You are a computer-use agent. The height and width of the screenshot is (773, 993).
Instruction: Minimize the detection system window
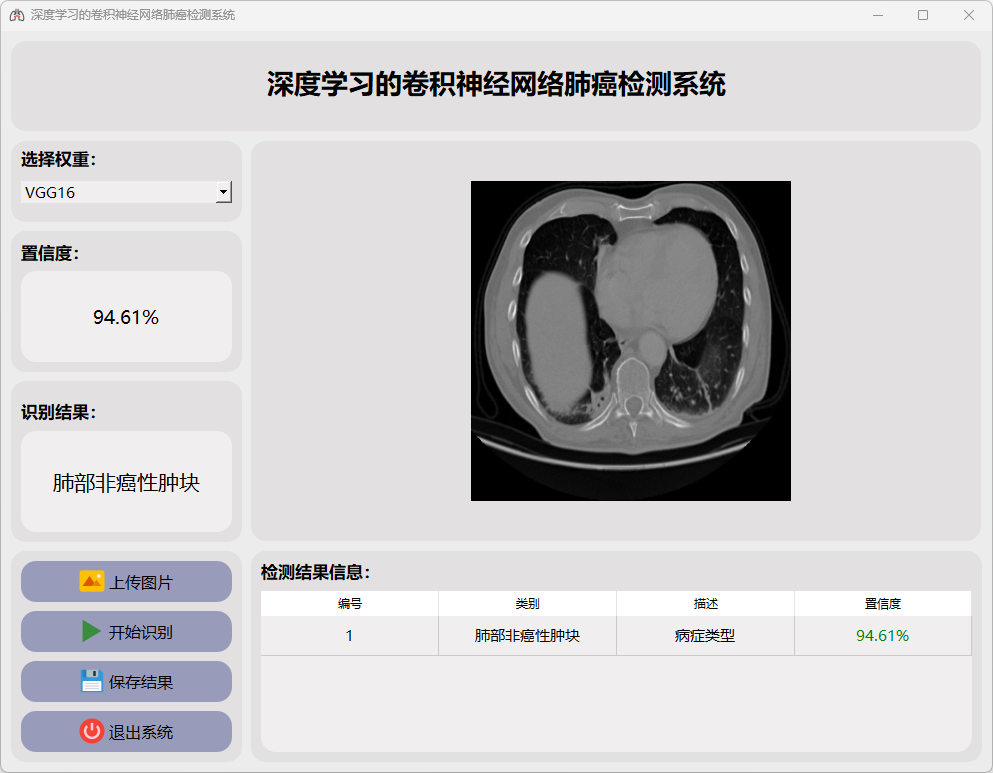pyautogui.click(x=877, y=15)
